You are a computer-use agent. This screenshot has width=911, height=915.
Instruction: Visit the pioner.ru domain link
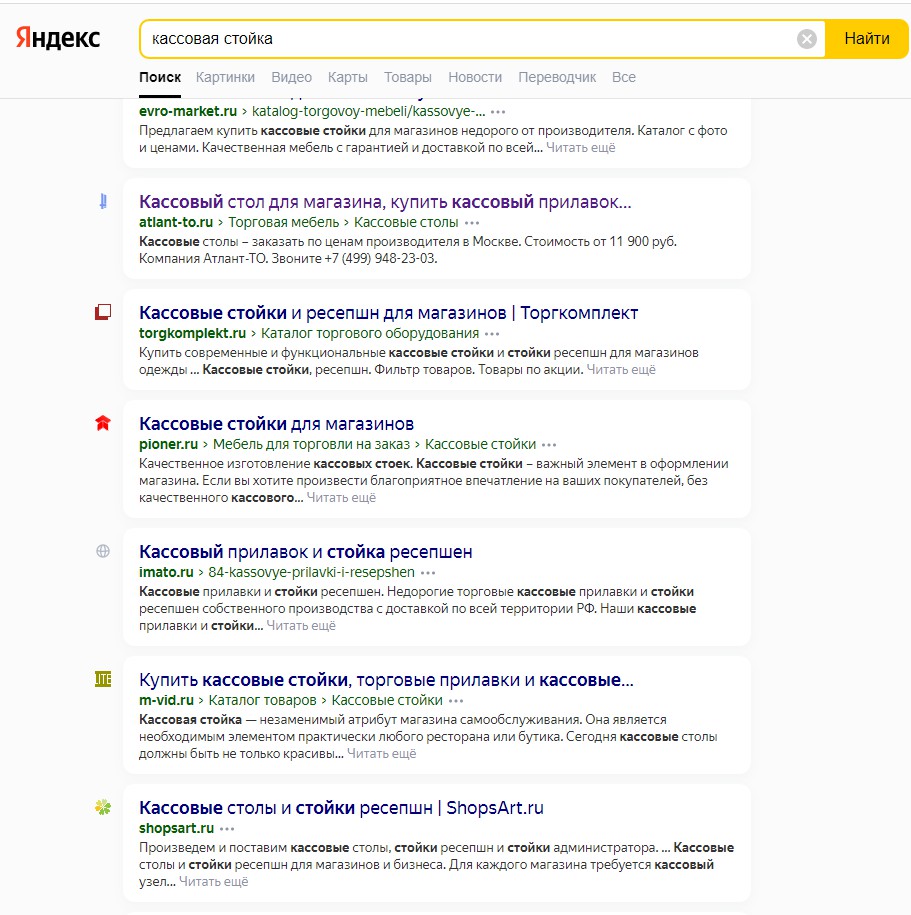tap(169, 444)
